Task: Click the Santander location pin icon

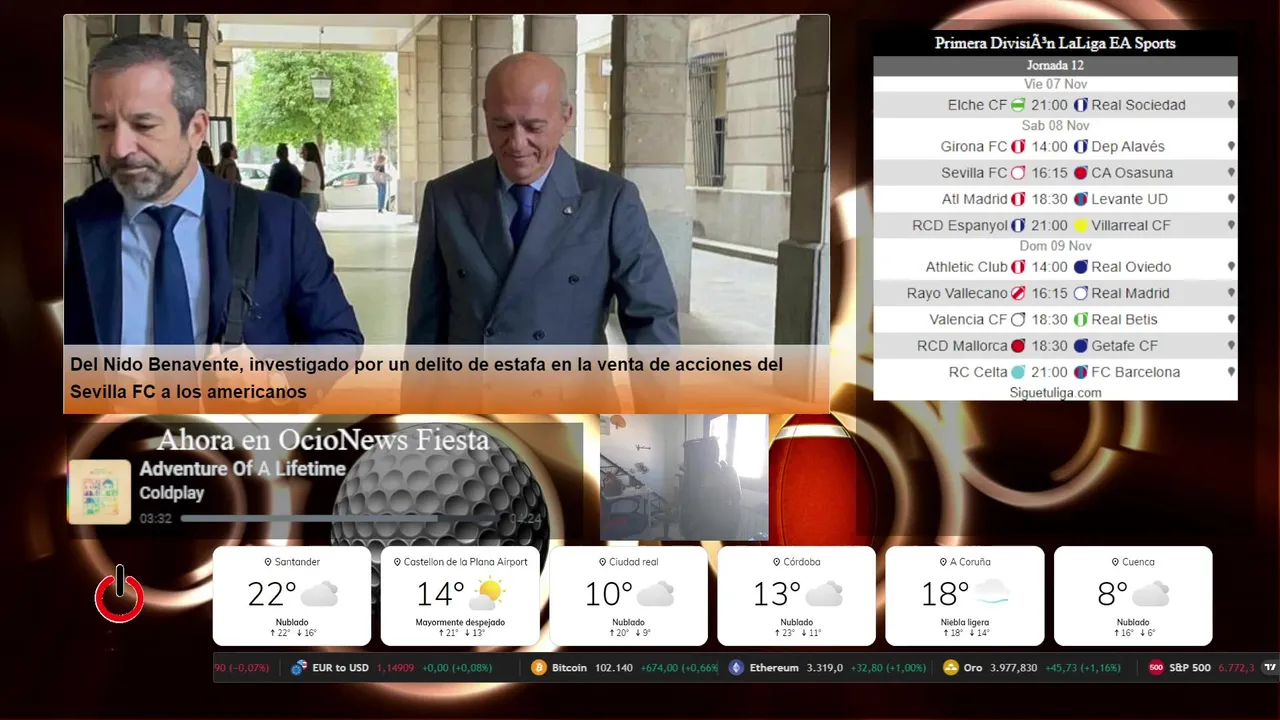Action: pos(268,562)
